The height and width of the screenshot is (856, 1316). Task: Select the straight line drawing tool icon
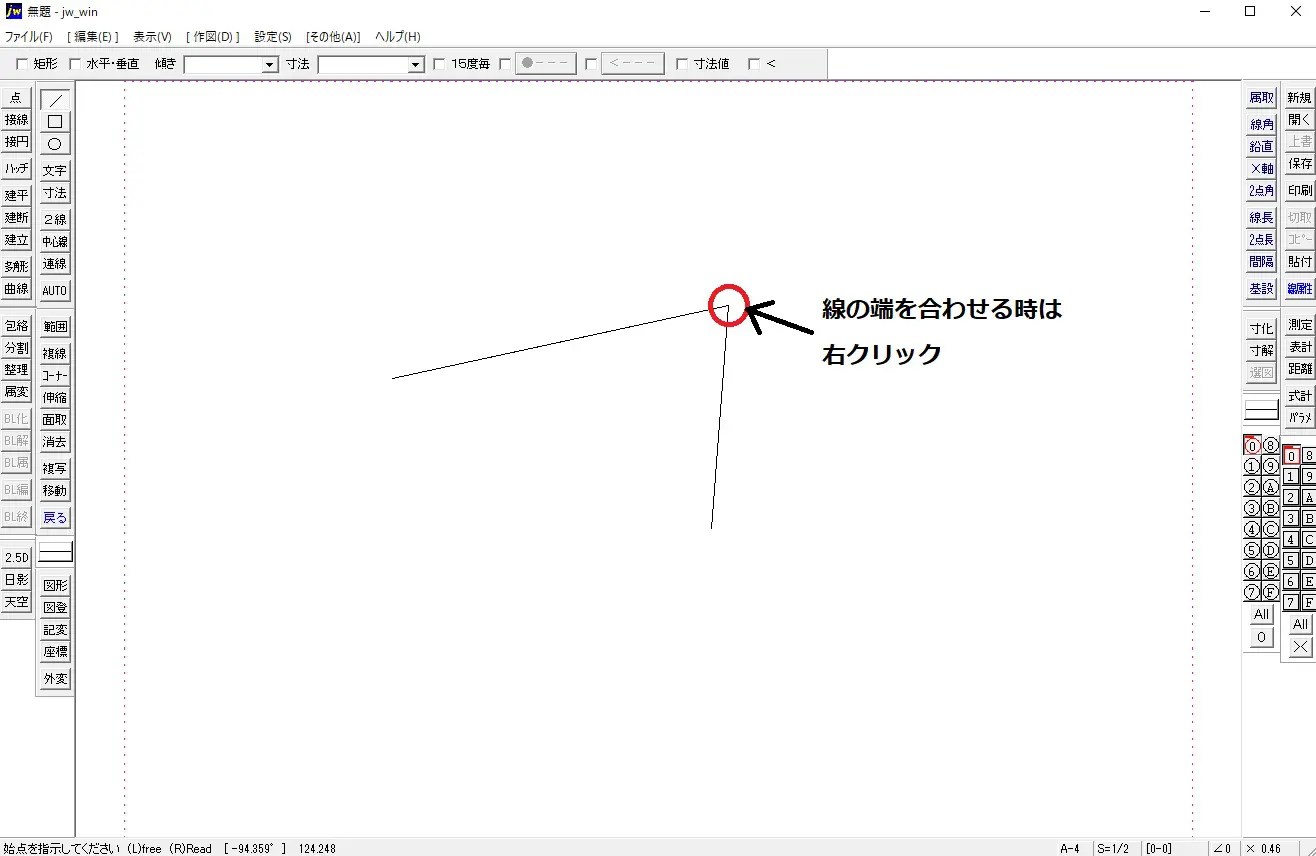tap(55, 100)
